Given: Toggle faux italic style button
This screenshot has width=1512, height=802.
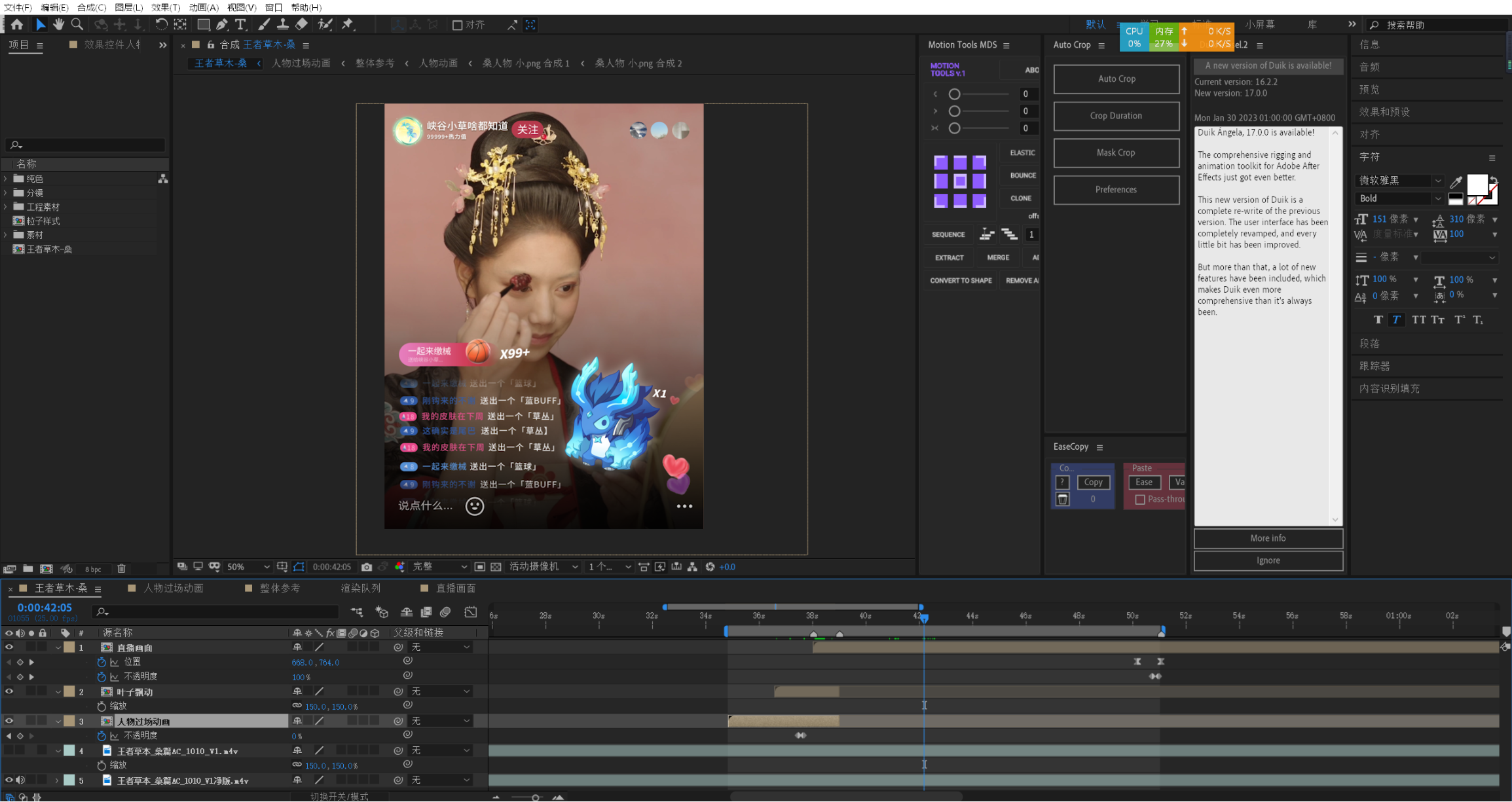Looking at the screenshot, I should click(1396, 319).
